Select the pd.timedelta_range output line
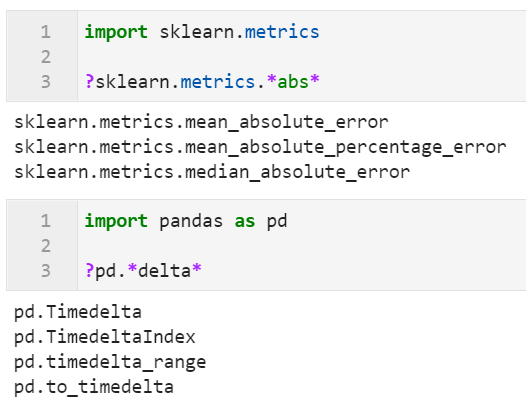Image resolution: width=526 pixels, height=412 pixels. [x=110, y=362]
